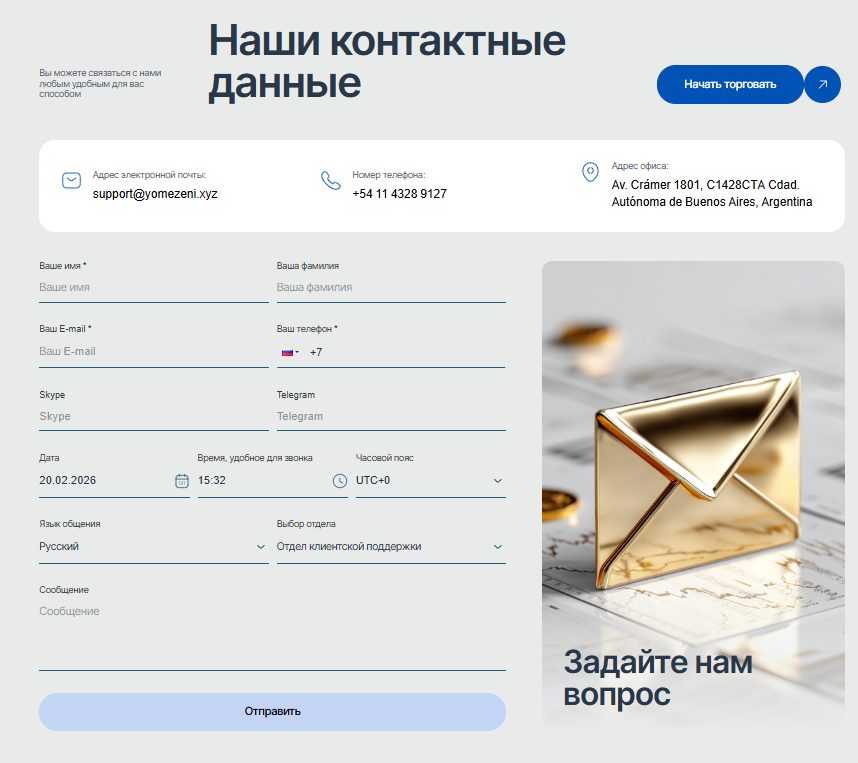Open the country code flag dropdown
This screenshot has width=858, height=763.
coord(292,352)
